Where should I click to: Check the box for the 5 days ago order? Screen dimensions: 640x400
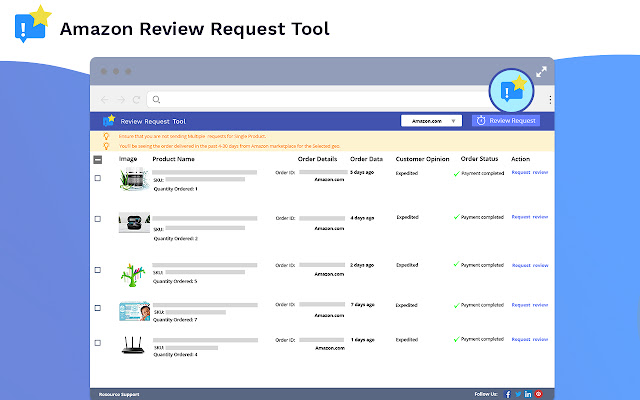pyautogui.click(x=98, y=178)
